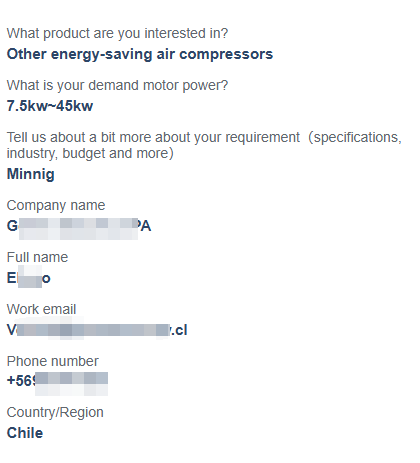Click 'industry, budget and more)' line
420x463 pixels.
coord(90,154)
